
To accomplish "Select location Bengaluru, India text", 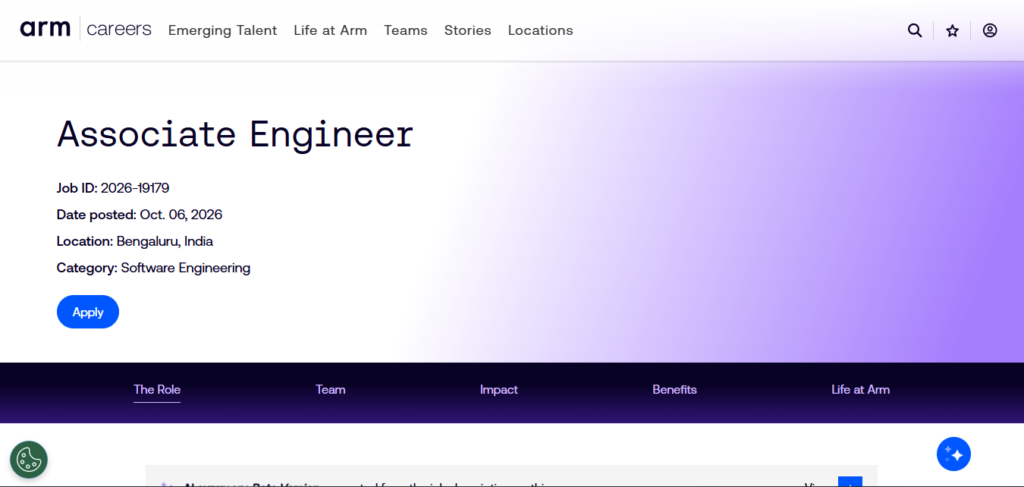I will [x=135, y=241].
